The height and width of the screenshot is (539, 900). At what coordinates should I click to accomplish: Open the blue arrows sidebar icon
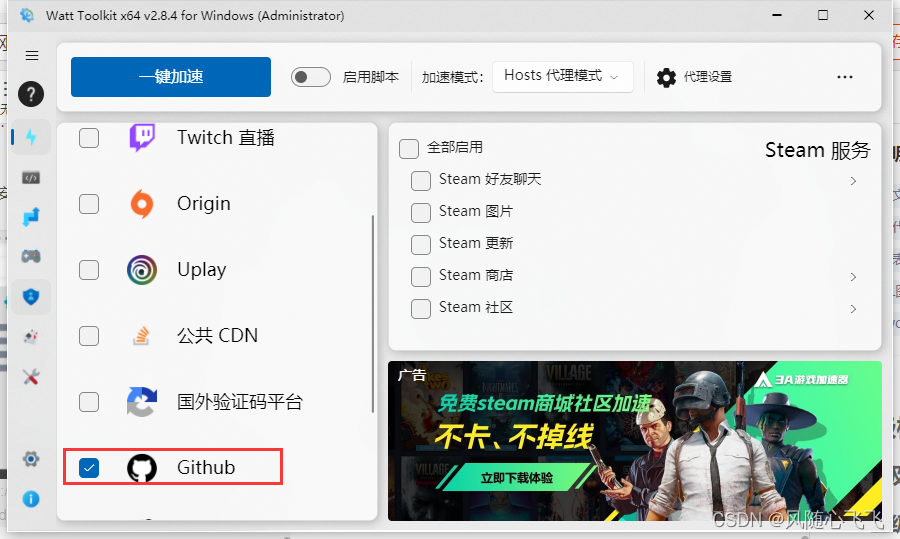(31, 216)
